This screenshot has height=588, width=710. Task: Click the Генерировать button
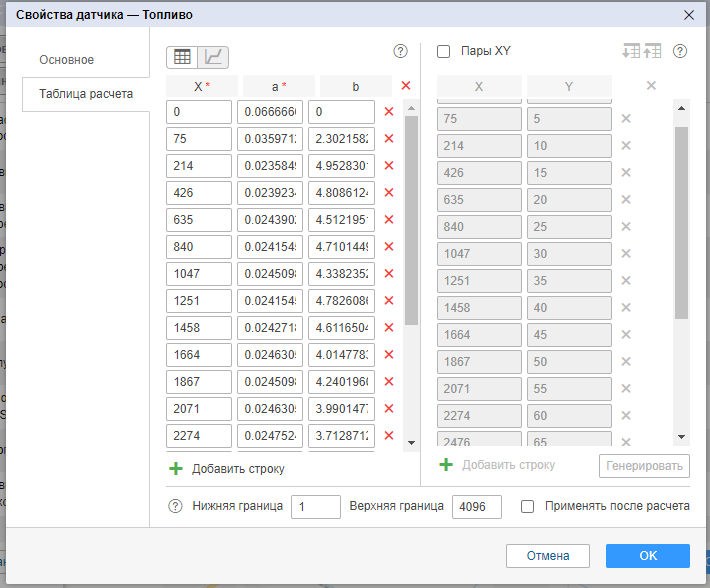pyautogui.click(x=644, y=466)
